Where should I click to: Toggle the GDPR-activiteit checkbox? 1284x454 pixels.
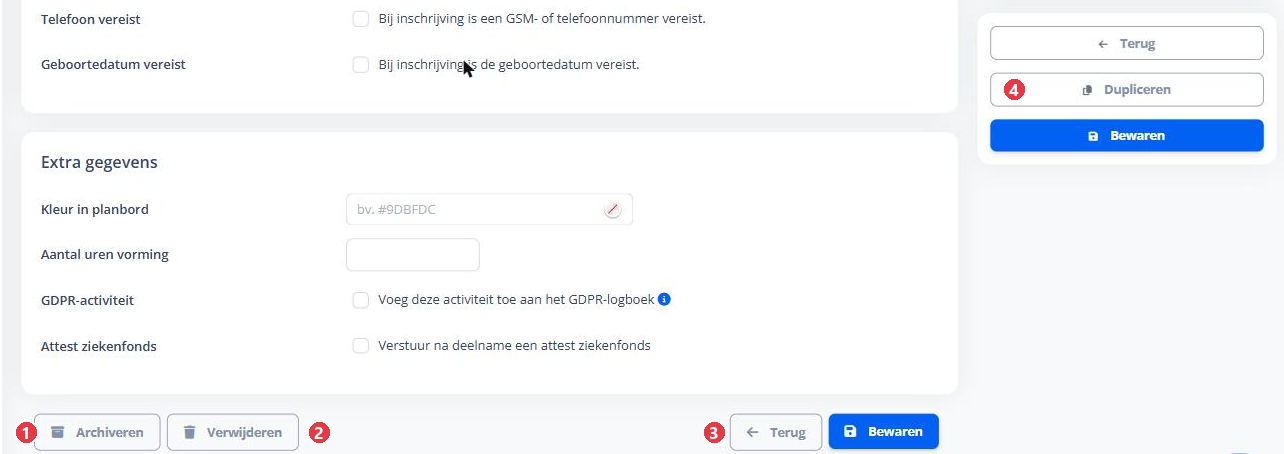[x=361, y=300]
